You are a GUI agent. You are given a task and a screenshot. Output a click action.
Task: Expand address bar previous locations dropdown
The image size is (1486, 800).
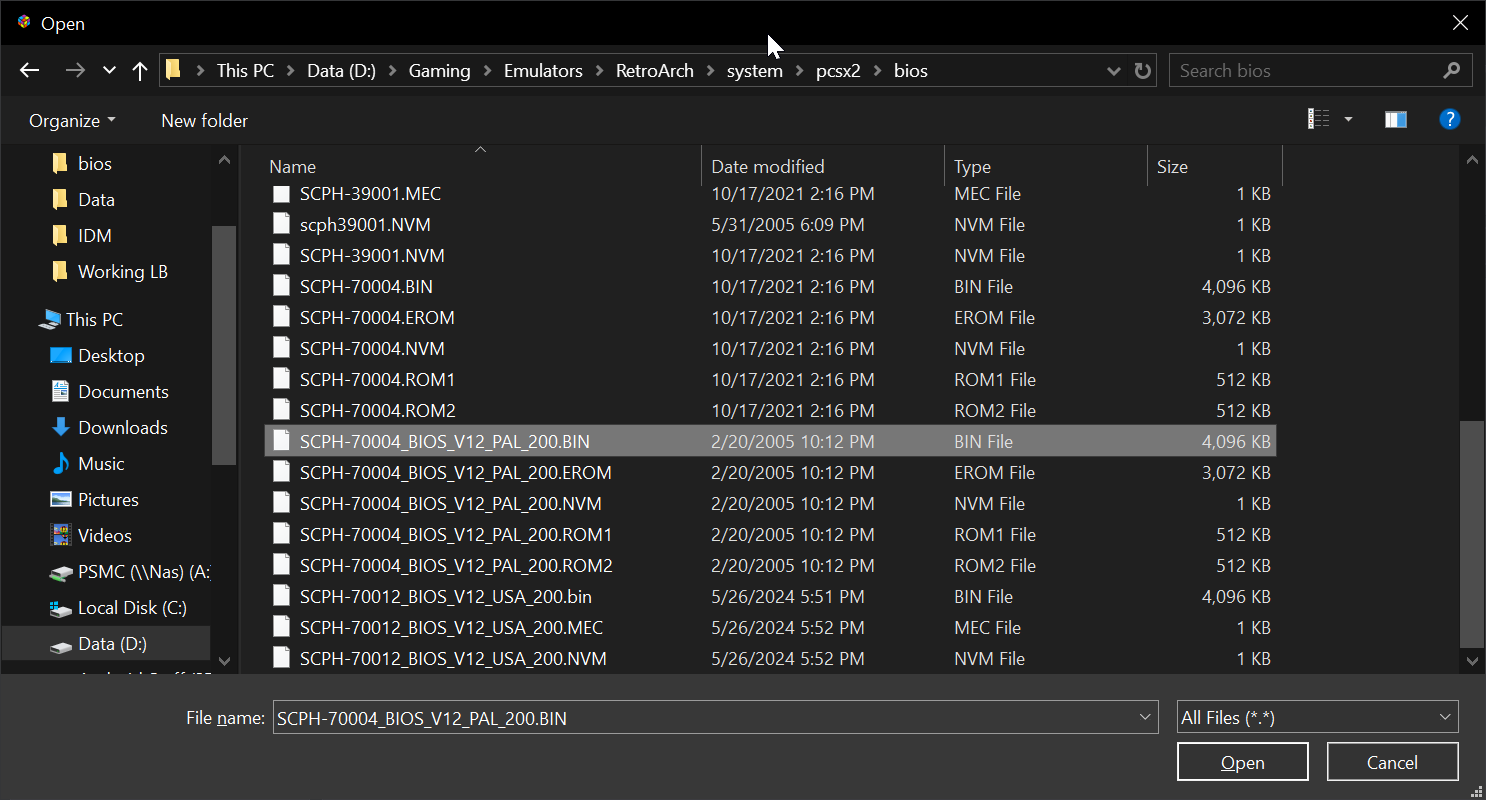1114,71
